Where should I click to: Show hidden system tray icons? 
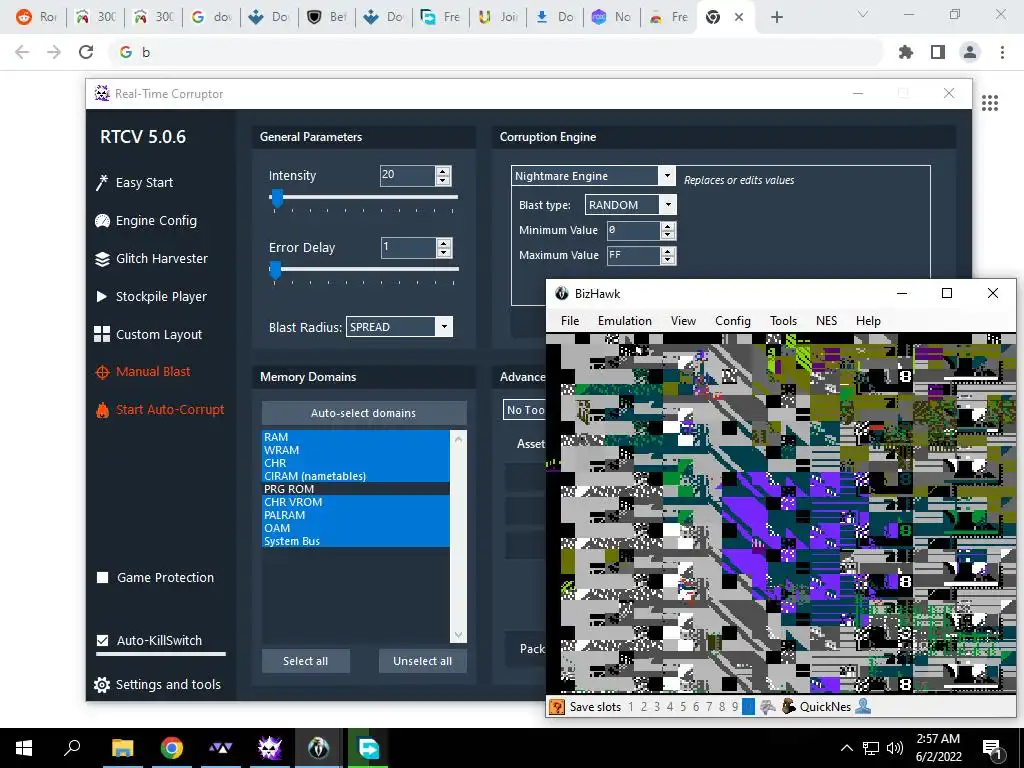[x=846, y=748]
